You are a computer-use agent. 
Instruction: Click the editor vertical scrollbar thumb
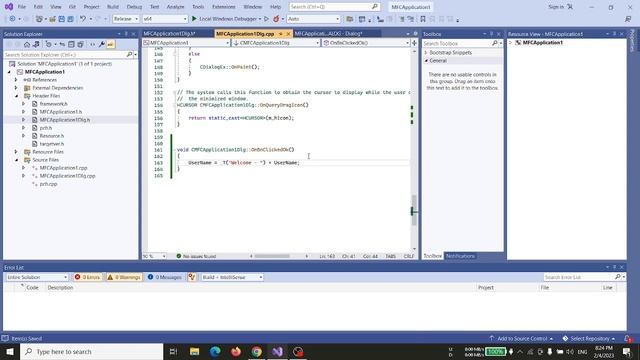[x=414, y=210]
